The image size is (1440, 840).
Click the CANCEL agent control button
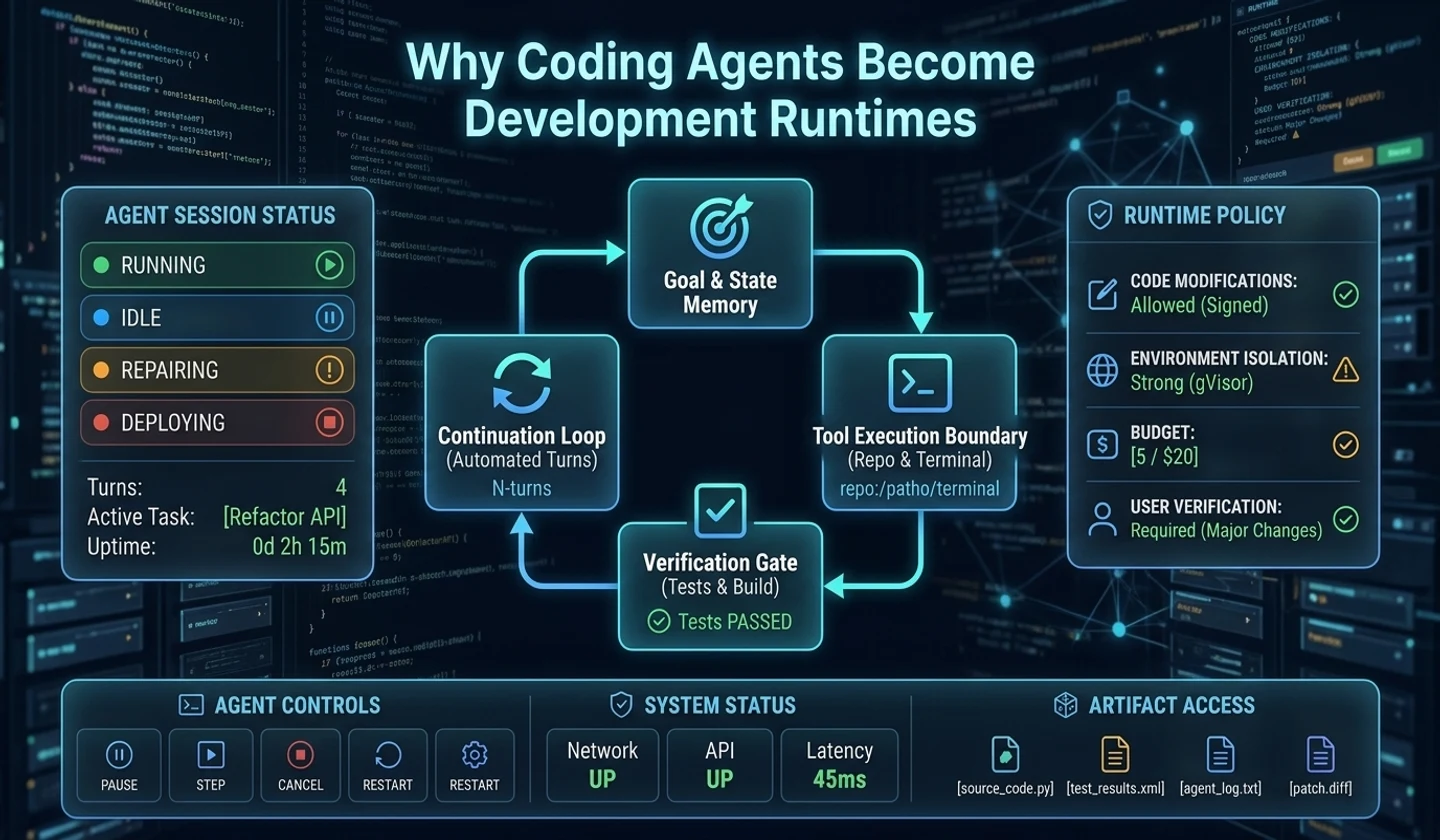pos(300,765)
